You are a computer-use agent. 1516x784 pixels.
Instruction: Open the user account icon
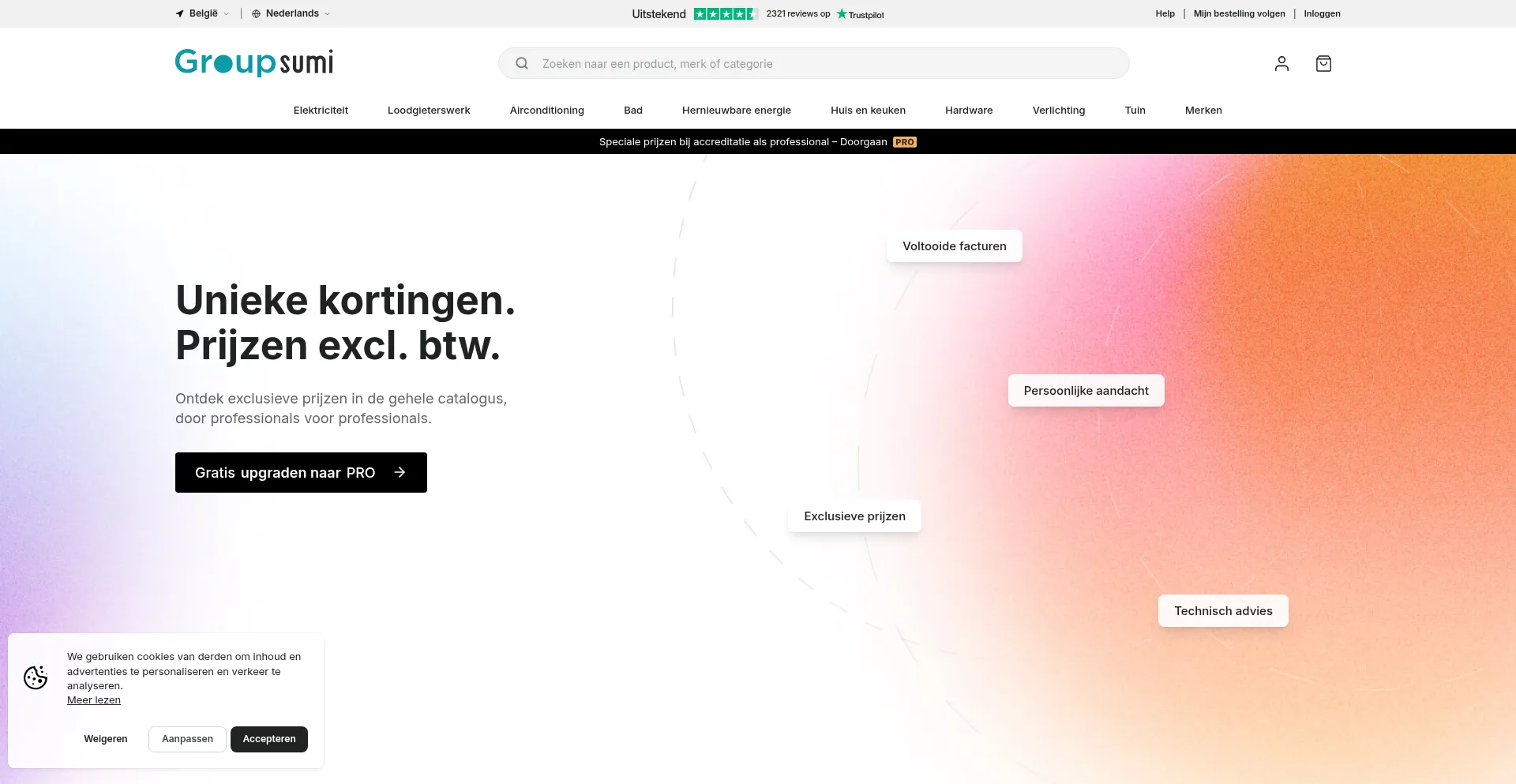tap(1281, 63)
